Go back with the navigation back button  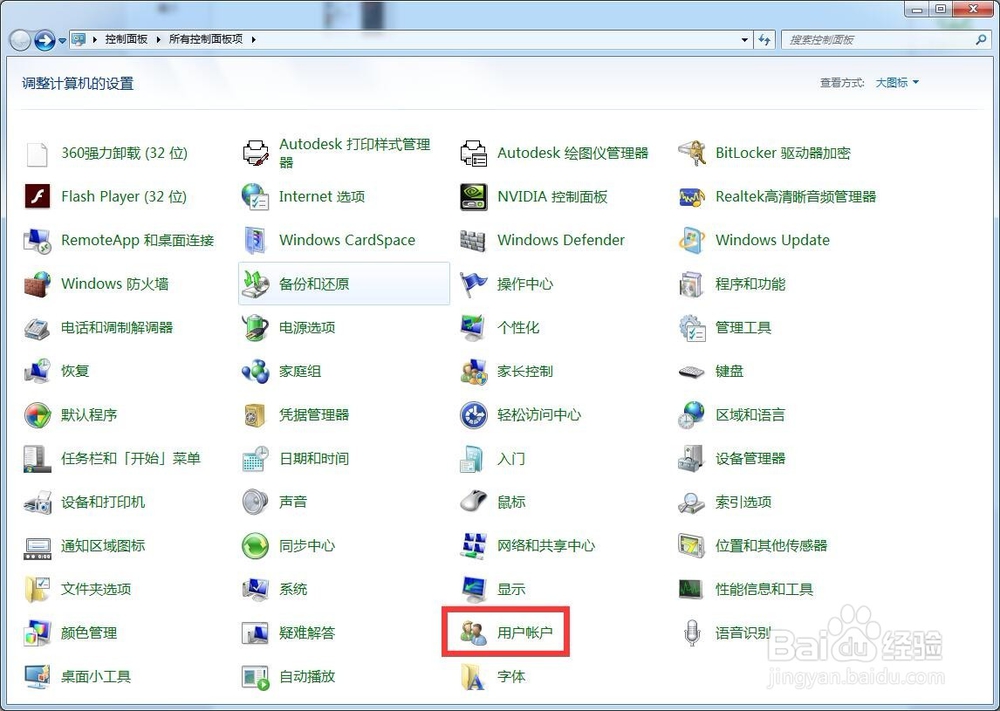pos(20,40)
